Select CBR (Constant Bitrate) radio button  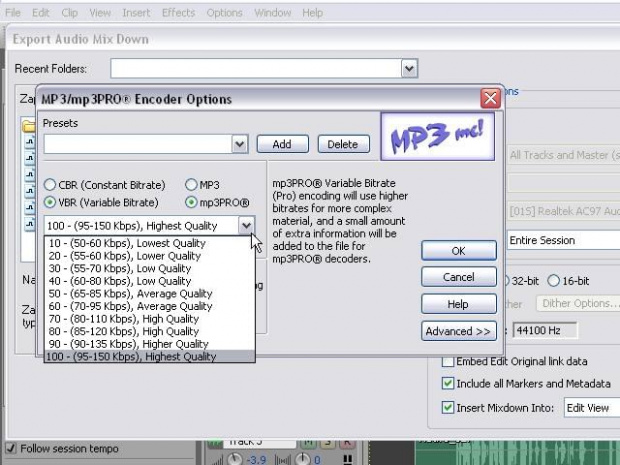50,185
